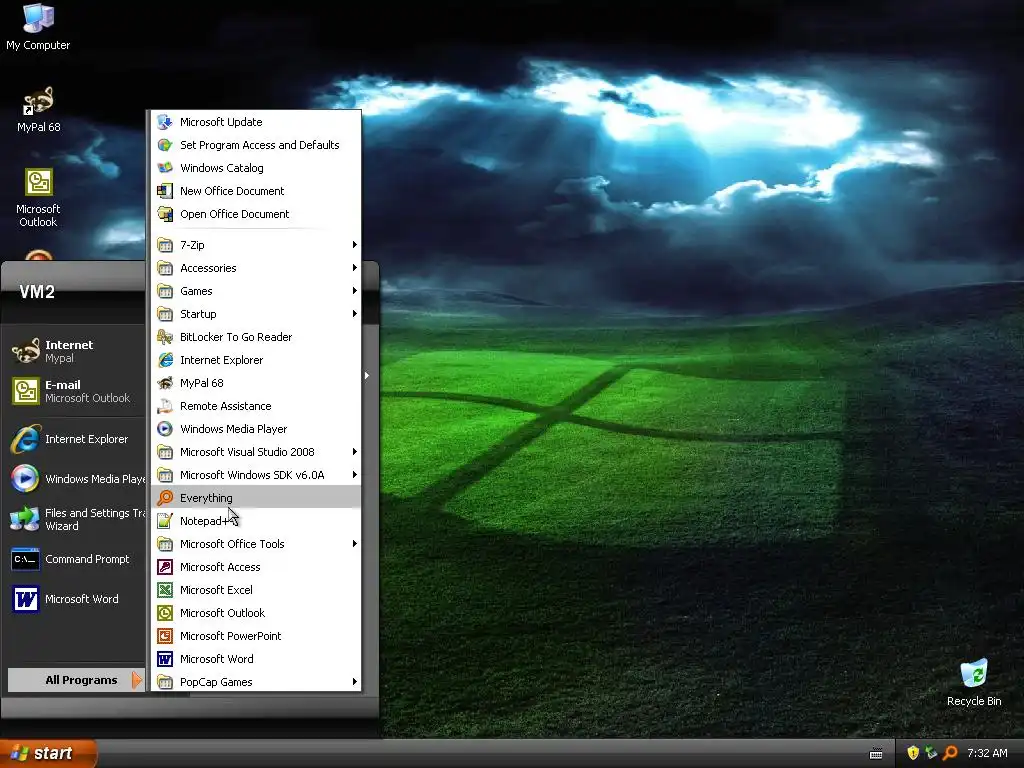Click the network connection tray icon
Image resolution: width=1024 pixels, height=768 pixels.
[x=931, y=753]
